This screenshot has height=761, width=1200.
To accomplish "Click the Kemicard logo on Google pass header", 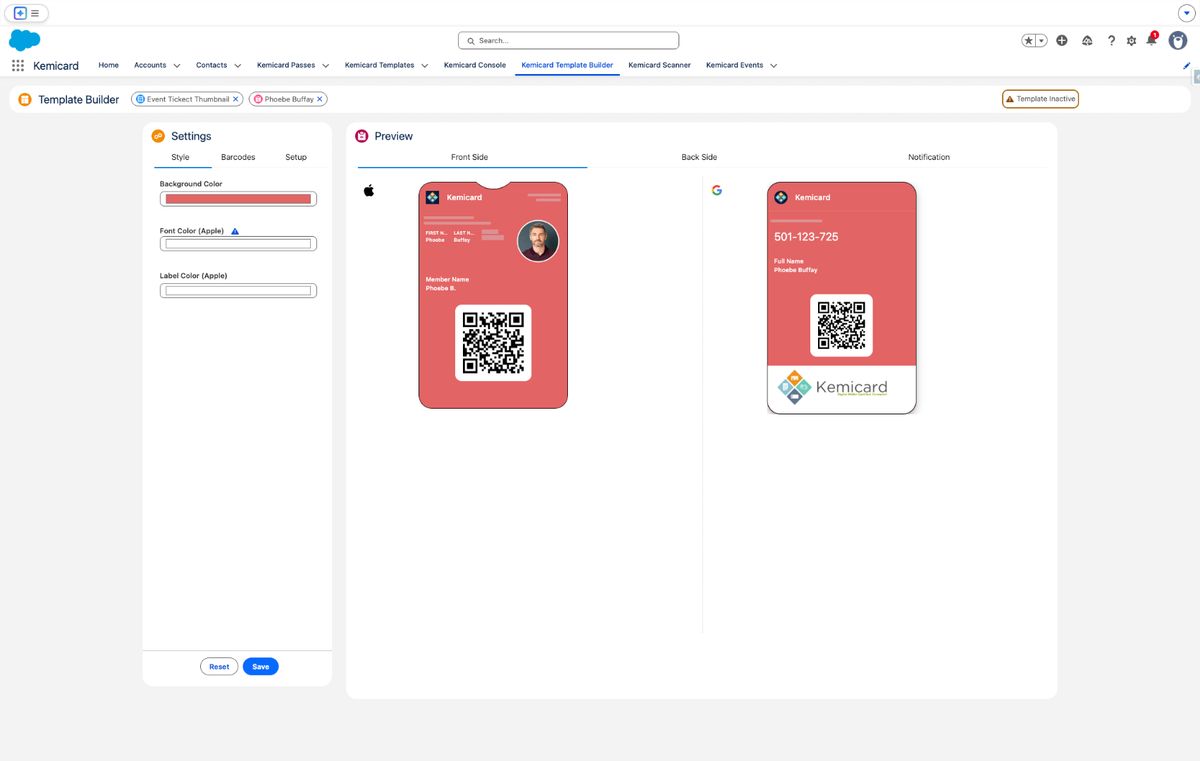I will click(781, 197).
